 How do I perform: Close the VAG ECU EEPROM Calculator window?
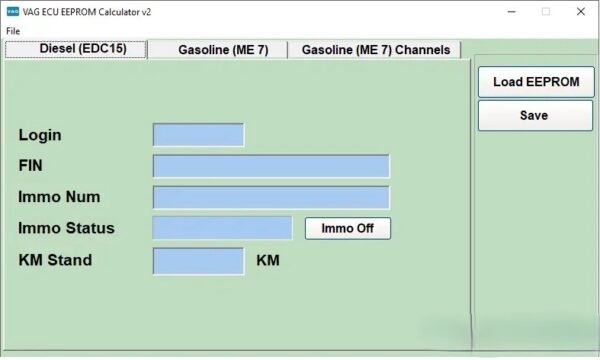[x=580, y=12]
